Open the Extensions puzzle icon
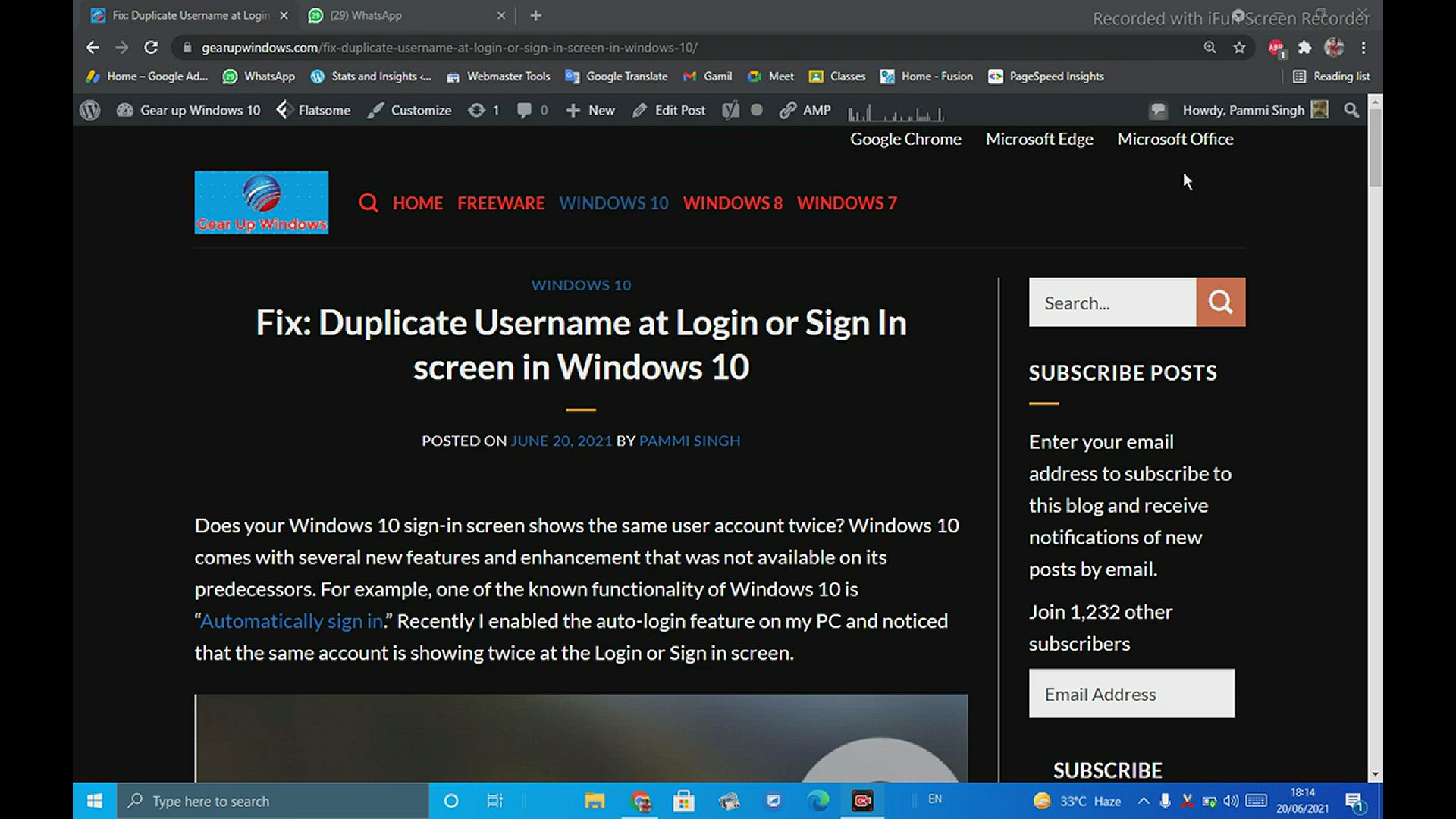The width and height of the screenshot is (1456, 819). point(1304,47)
